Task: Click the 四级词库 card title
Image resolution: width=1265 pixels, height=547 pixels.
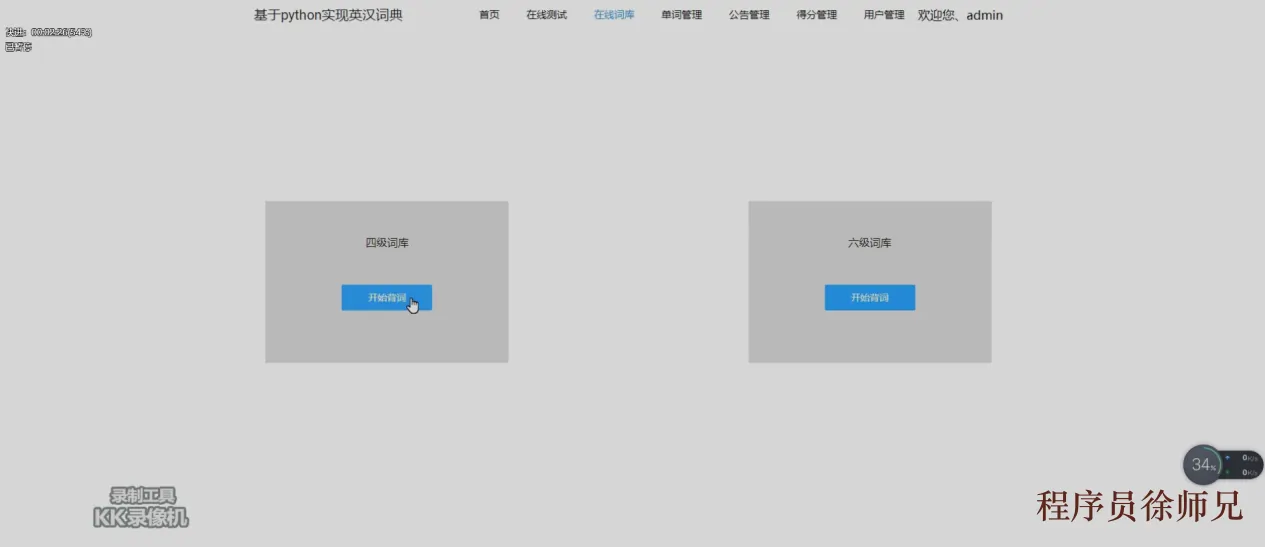Action: pyautogui.click(x=387, y=243)
